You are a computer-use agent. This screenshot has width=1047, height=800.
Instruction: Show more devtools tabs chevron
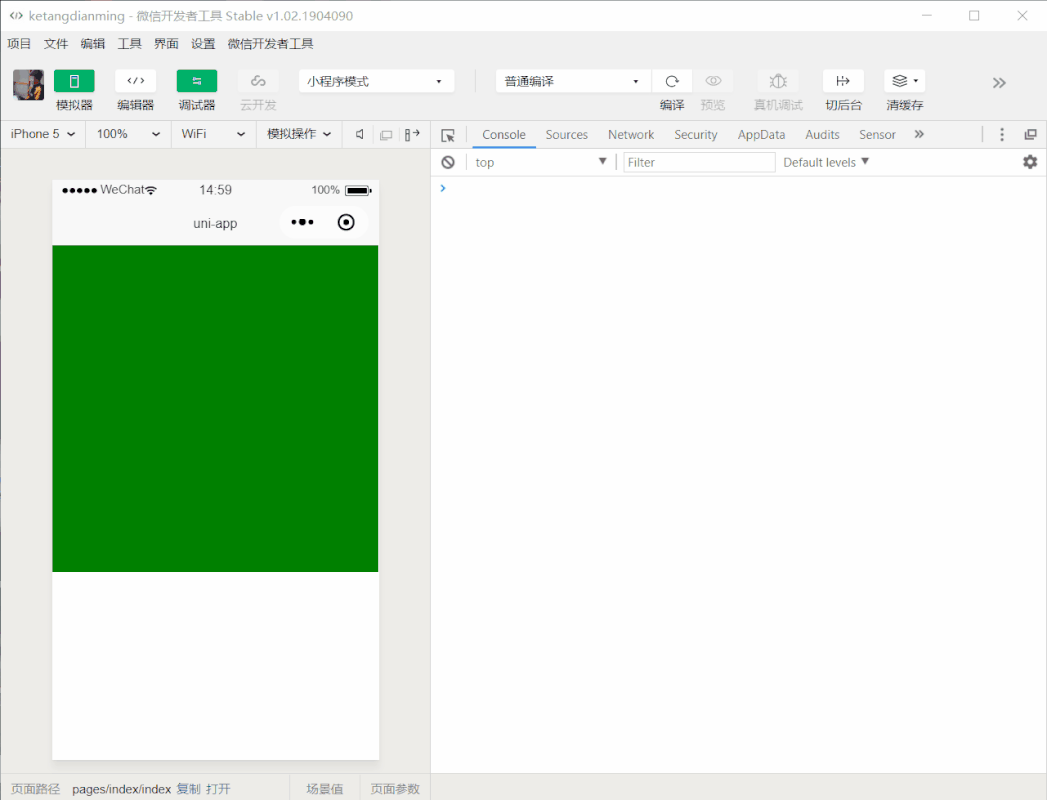(x=919, y=134)
